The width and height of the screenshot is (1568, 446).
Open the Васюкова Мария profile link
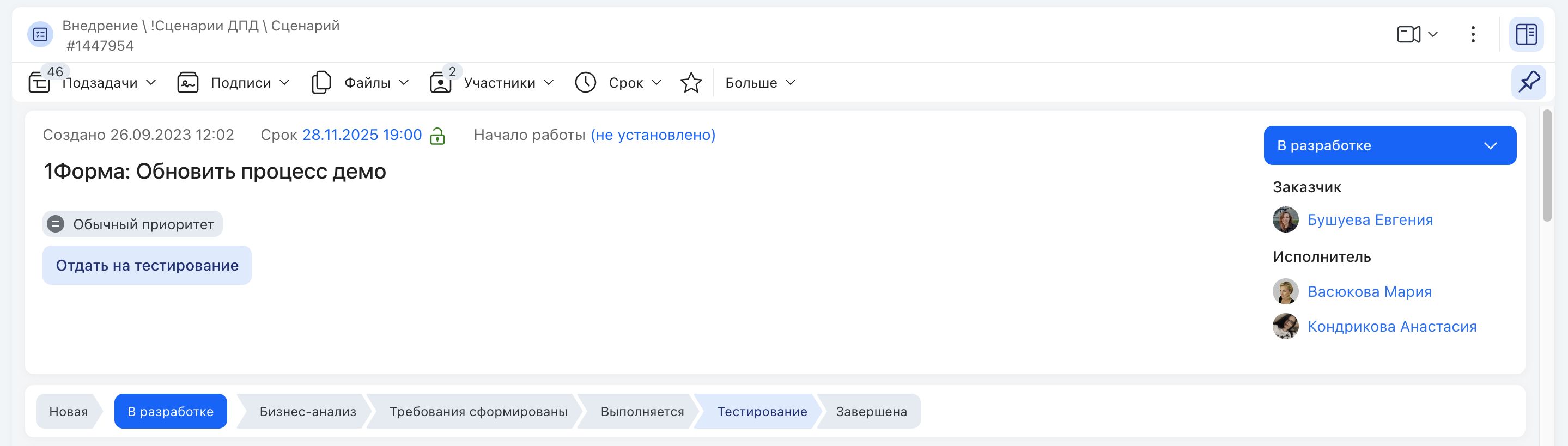[x=1369, y=291]
